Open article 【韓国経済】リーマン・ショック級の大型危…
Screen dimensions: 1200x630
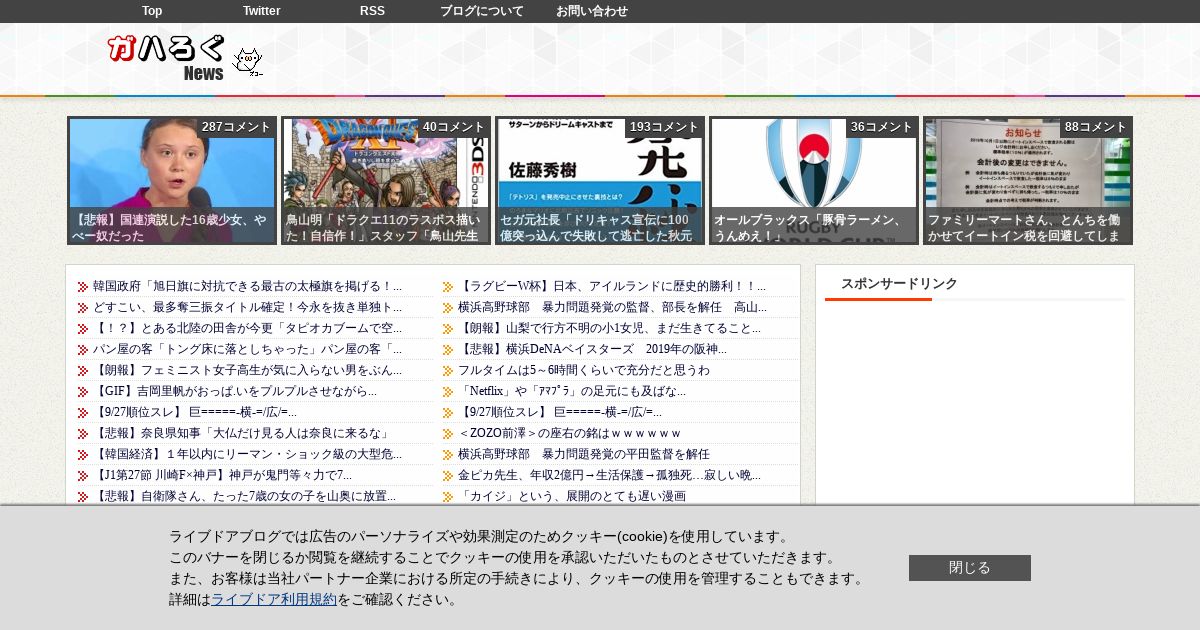pyautogui.click(x=247, y=454)
